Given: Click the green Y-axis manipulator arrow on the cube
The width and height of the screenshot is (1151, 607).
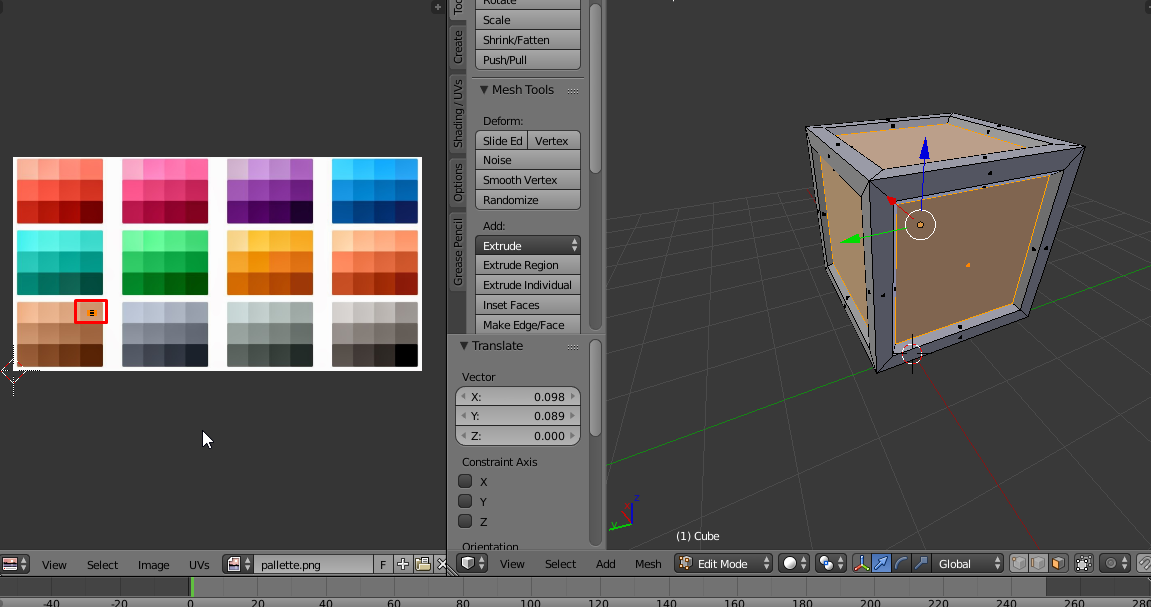Looking at the screenshot, I should point(849,239).
